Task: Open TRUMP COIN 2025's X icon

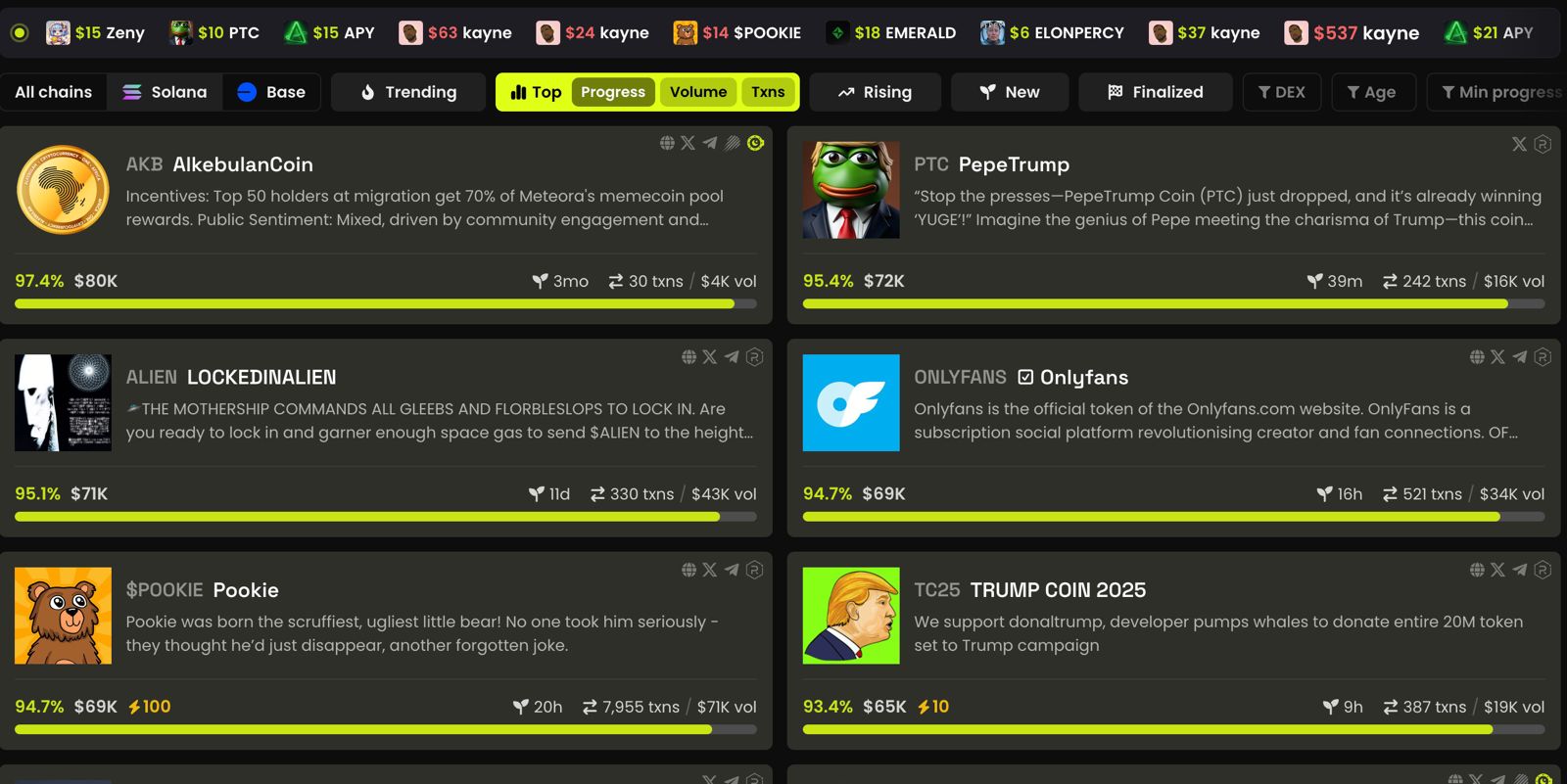Action: 1497,570
